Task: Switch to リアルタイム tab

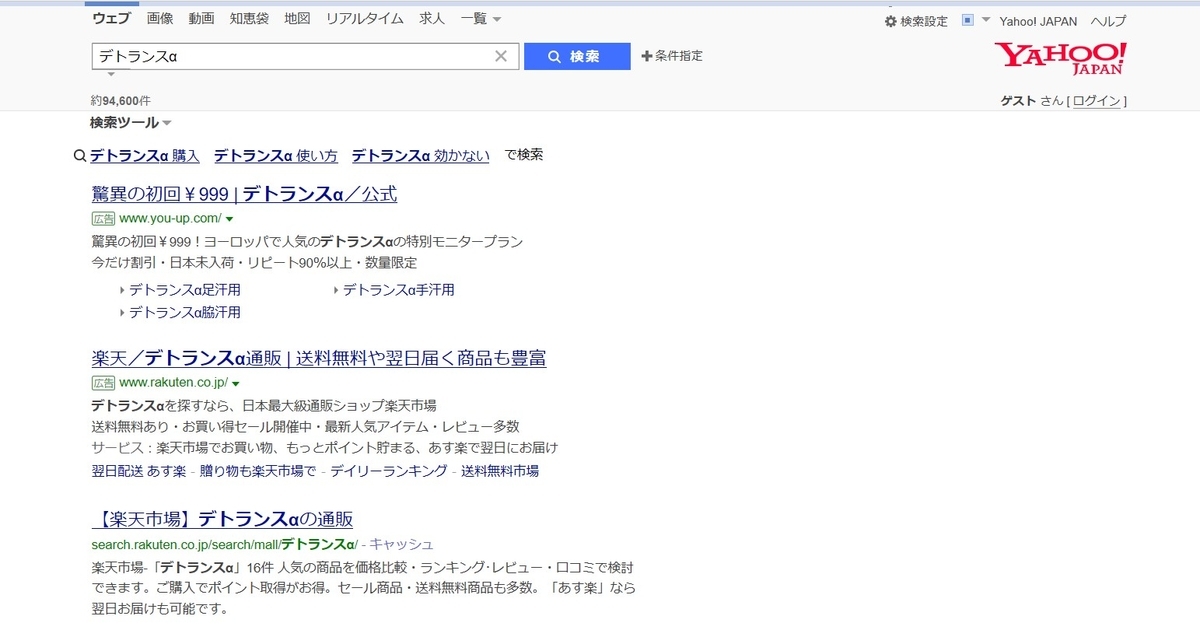Action: [x=365, y=18]
